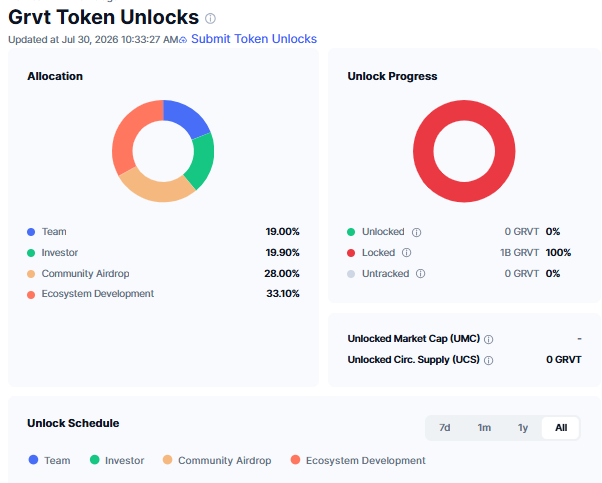Toggle Investor series in Unlock Schedule legend
Viewport: 602px width, 483px height.
click(117, 460)
